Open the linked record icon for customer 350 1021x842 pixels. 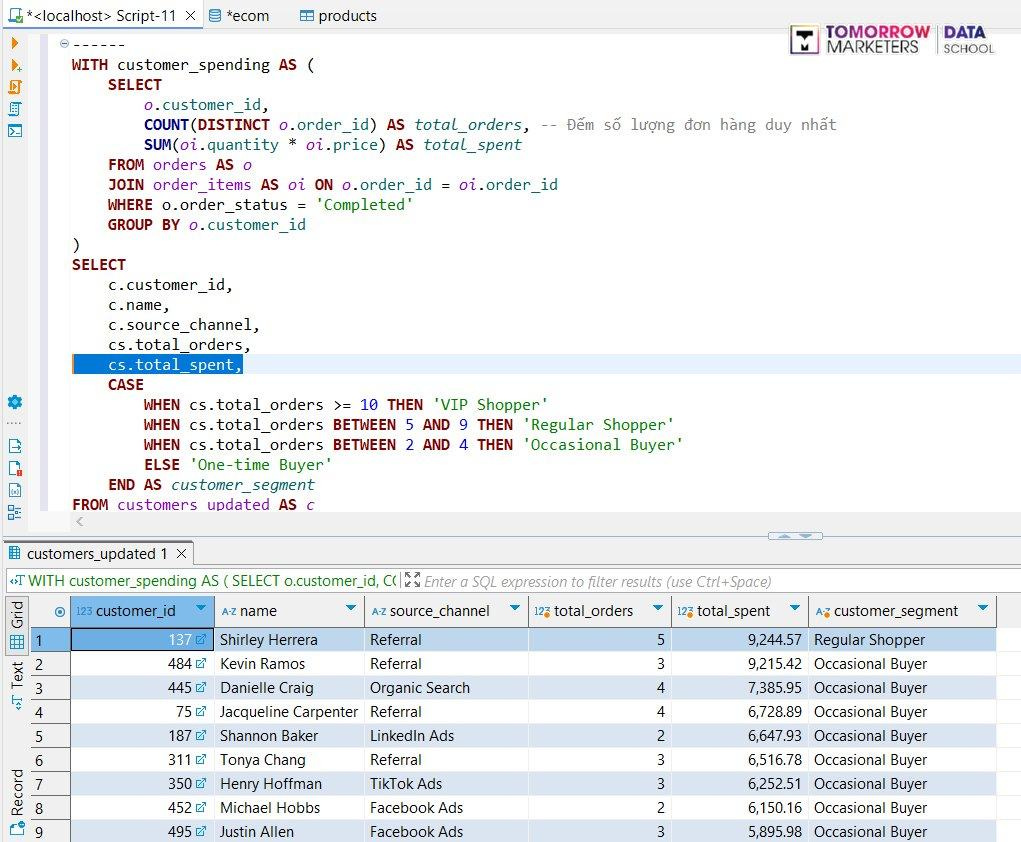coord(201,783)
